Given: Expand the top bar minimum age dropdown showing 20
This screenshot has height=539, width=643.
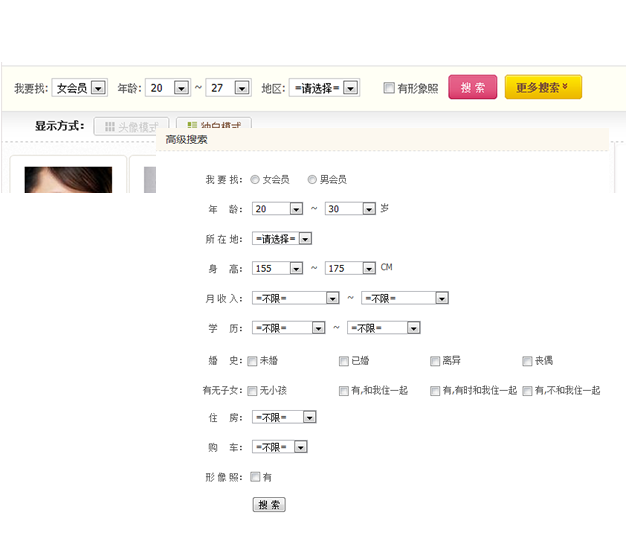Looking at the screenshot, I should (167, 88).
